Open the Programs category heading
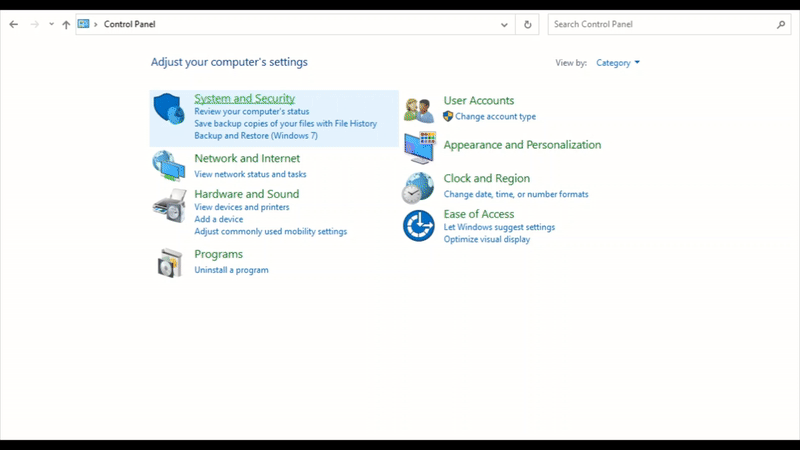The image size is (800, 450). (x=218, y=254)
